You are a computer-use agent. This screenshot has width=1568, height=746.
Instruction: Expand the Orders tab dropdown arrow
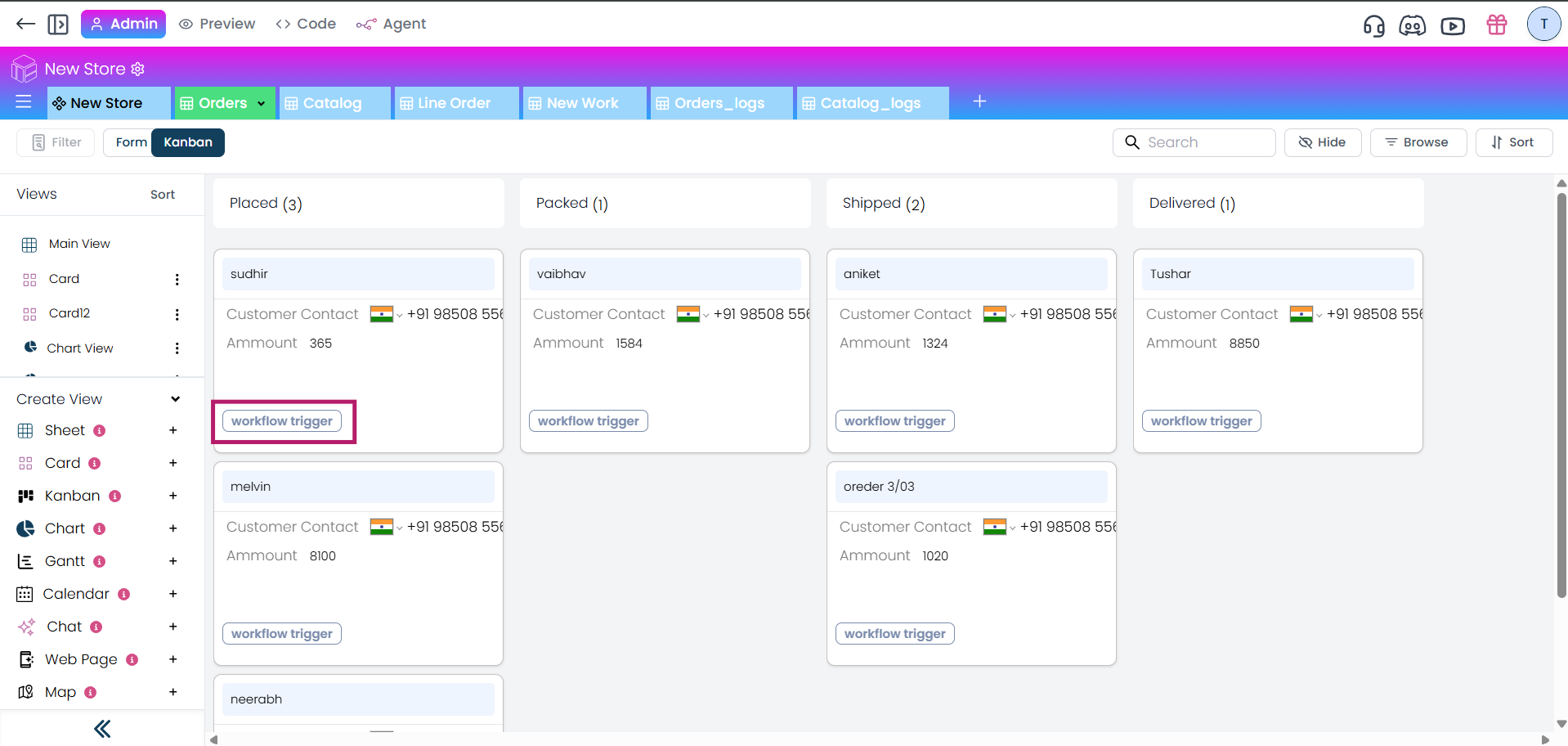262,104
